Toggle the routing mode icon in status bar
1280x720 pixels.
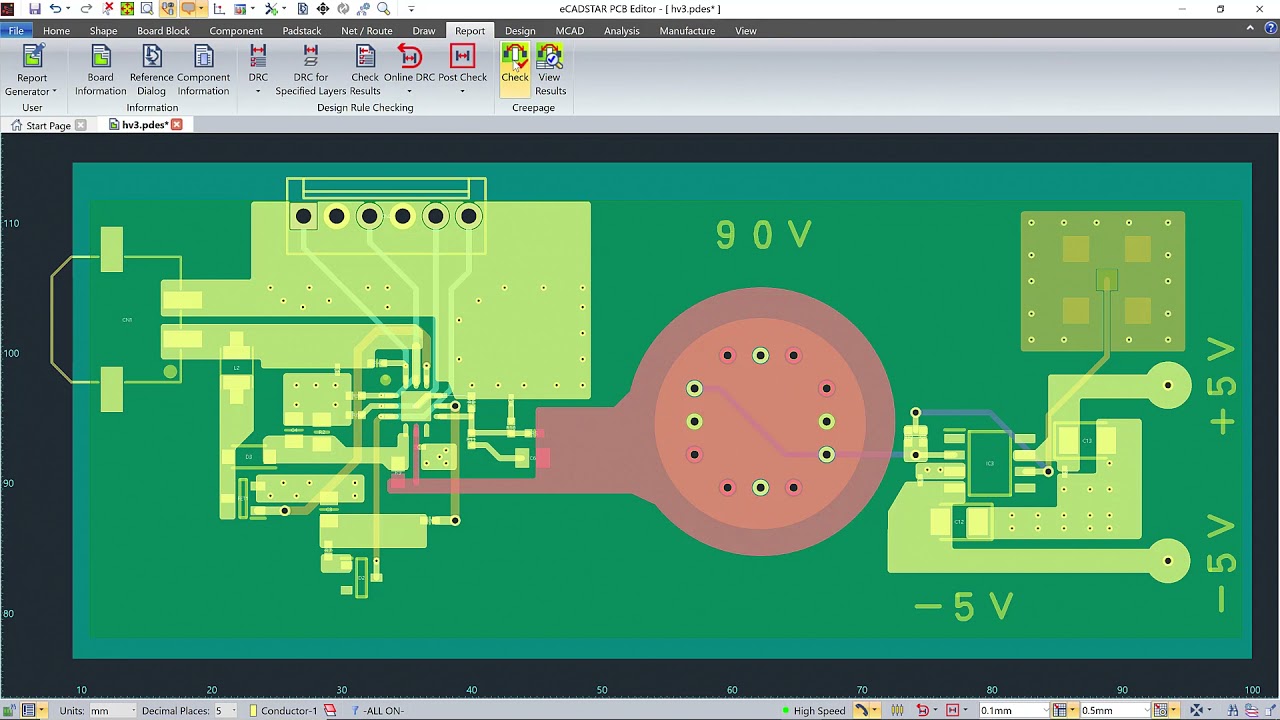tap(861, 710)
